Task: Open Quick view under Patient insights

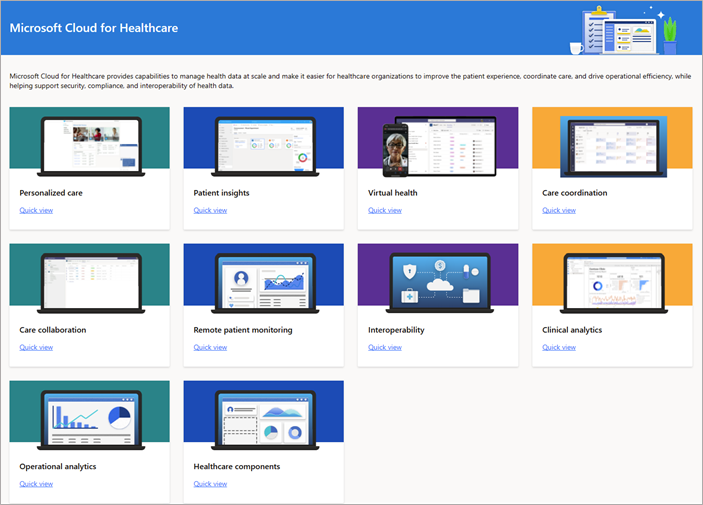Action: pos(210,210)
